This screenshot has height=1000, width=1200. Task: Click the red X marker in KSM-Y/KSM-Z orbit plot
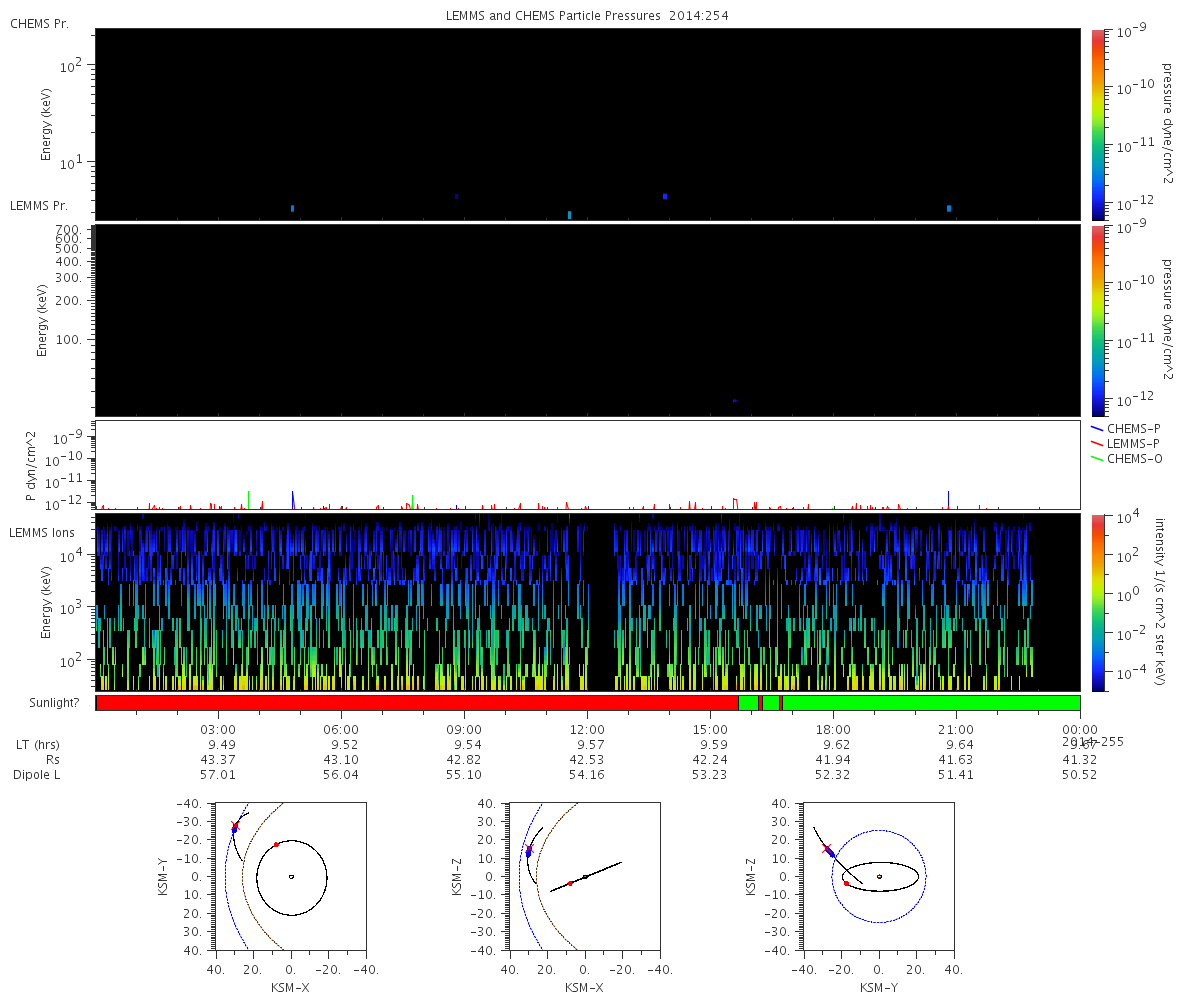(827, 848)
